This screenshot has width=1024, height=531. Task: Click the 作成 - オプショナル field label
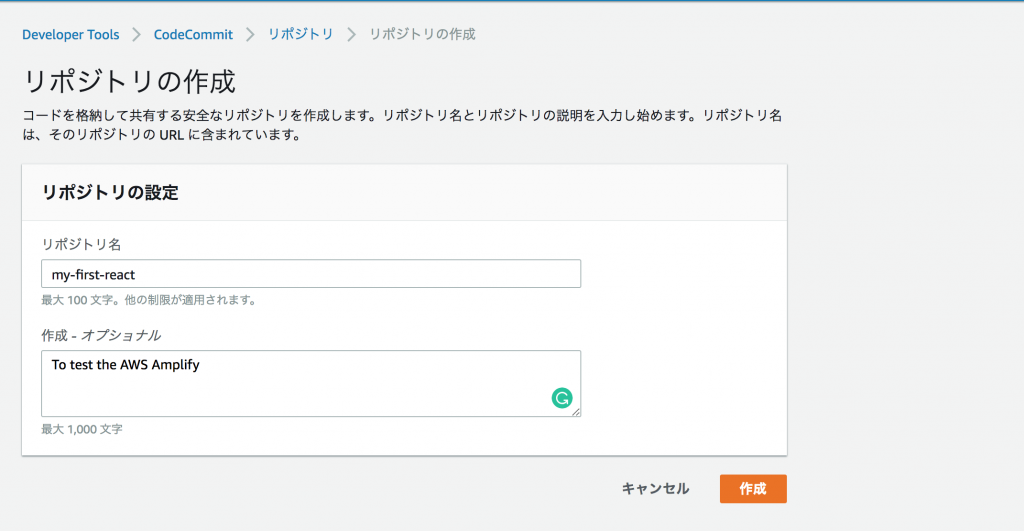pos(101,335)
